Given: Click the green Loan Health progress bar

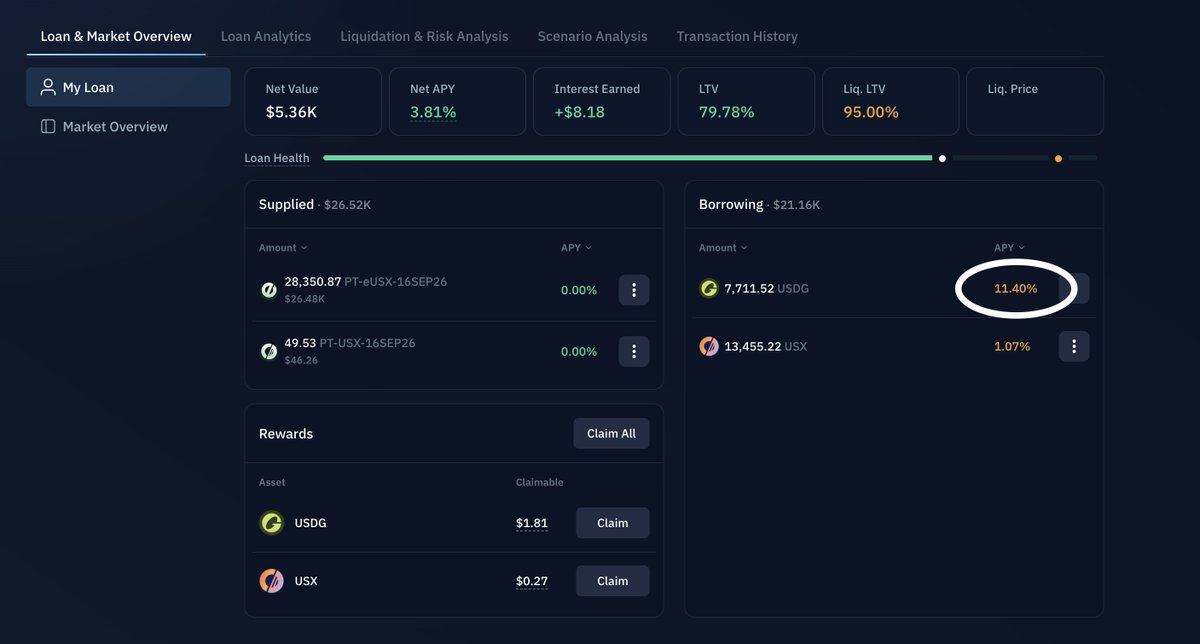Looking at the screenshot, I should pyautogui.click(x=627, y=158).
